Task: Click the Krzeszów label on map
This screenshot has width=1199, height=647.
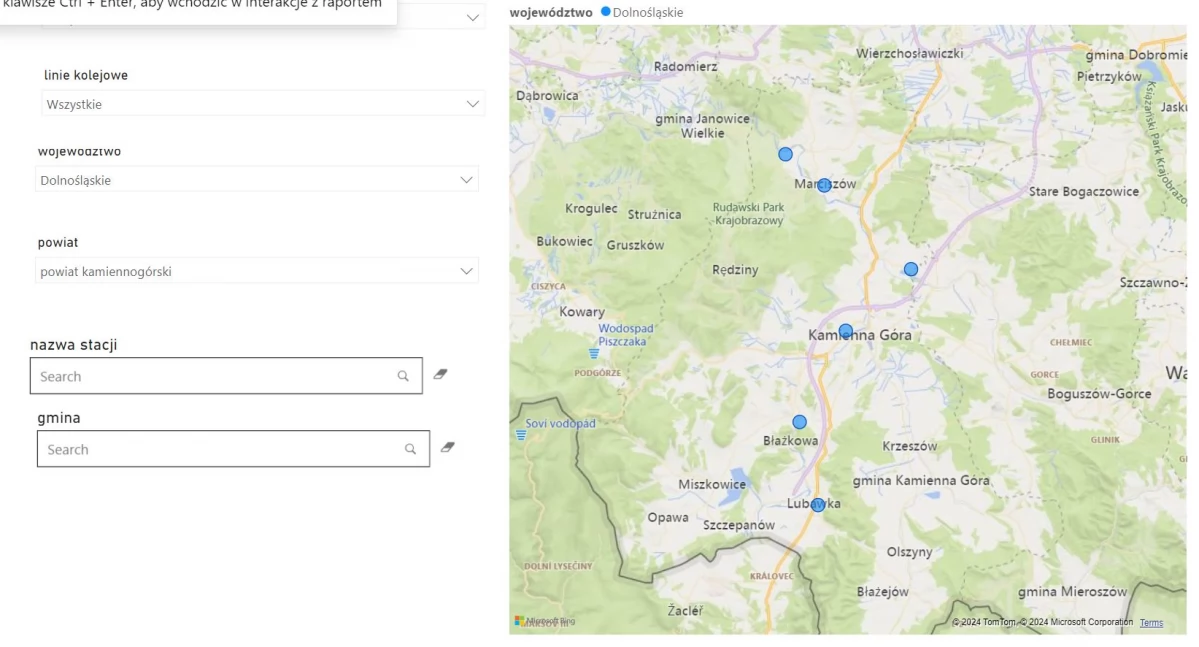Action: click(909, 446)
